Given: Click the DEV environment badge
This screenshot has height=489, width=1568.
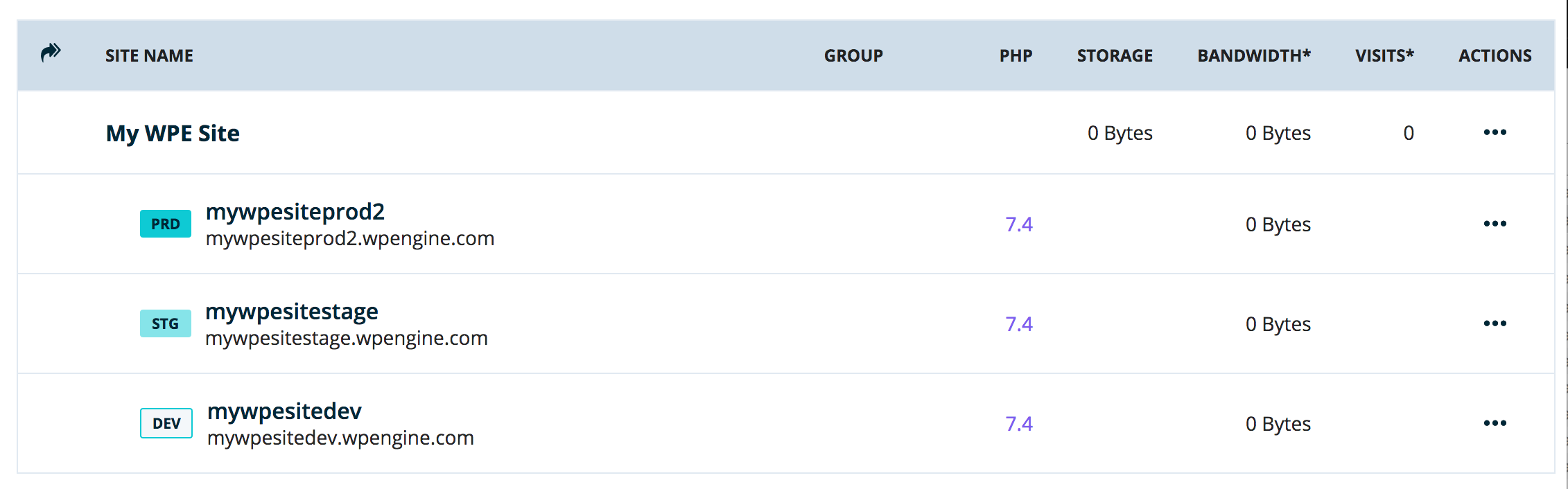Looking at the screenshot, I should coord(166,423).
